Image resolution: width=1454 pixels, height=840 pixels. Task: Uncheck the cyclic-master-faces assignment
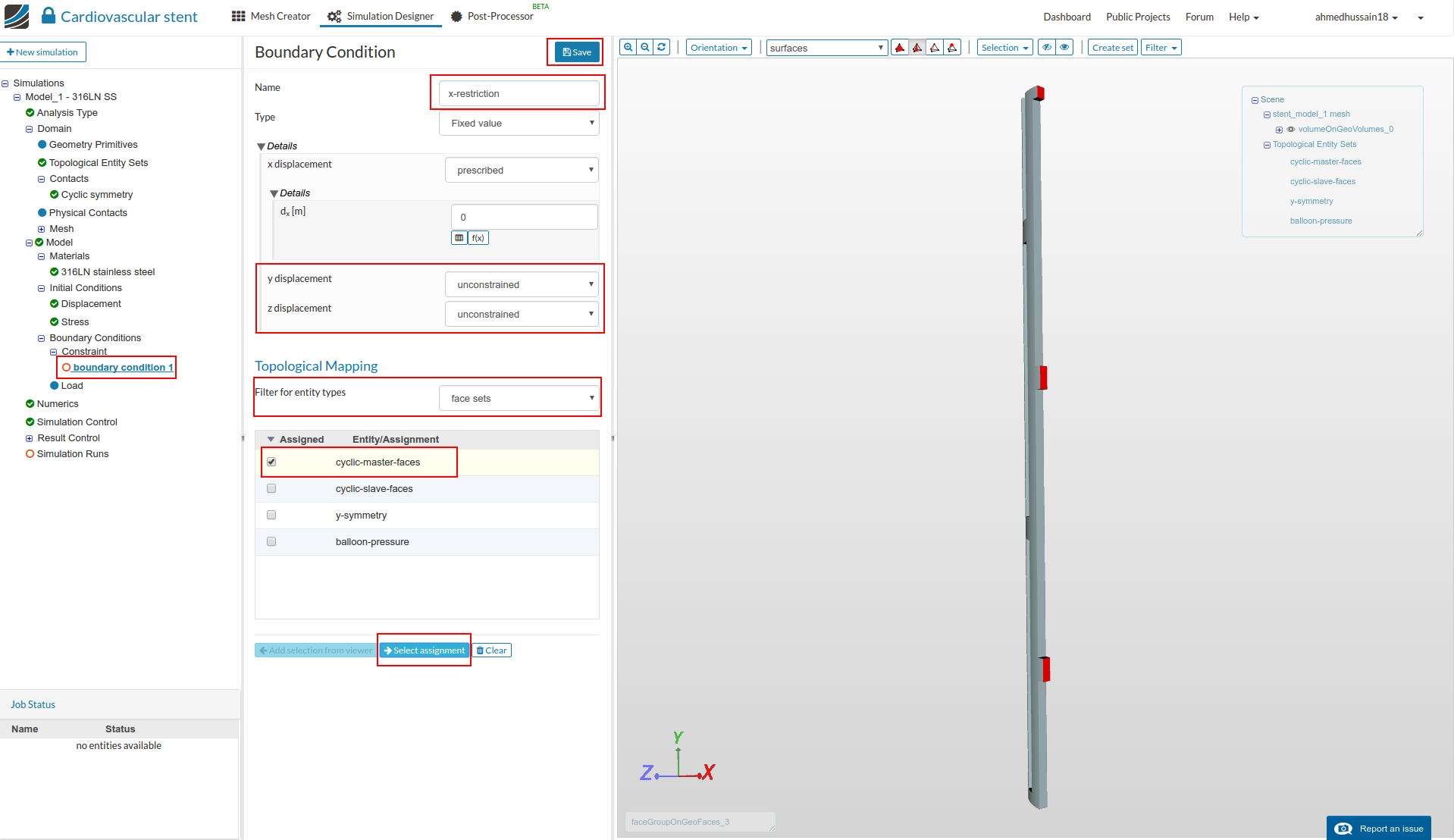pos(271,462)
